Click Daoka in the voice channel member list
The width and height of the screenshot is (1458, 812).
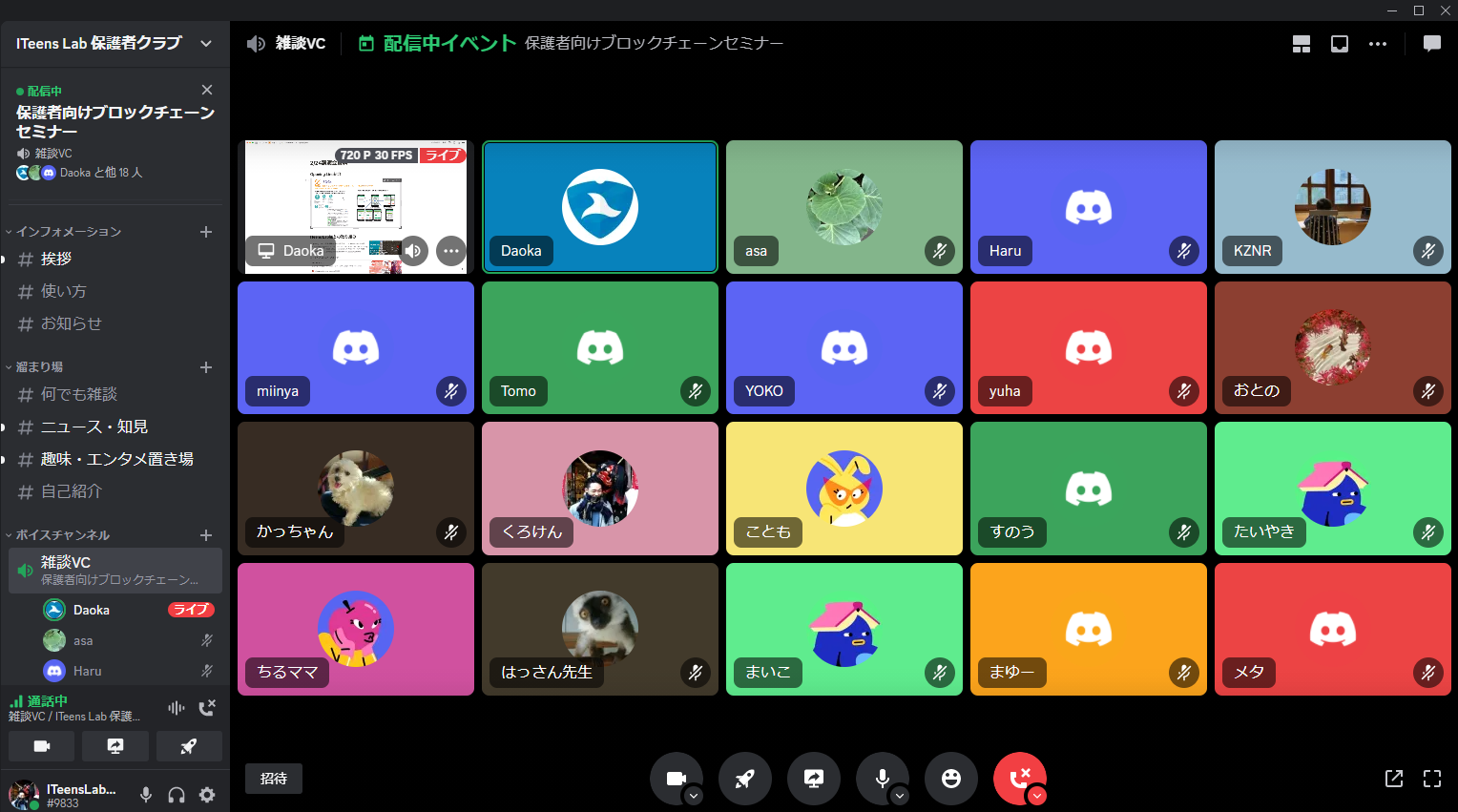tap(129, 610)
